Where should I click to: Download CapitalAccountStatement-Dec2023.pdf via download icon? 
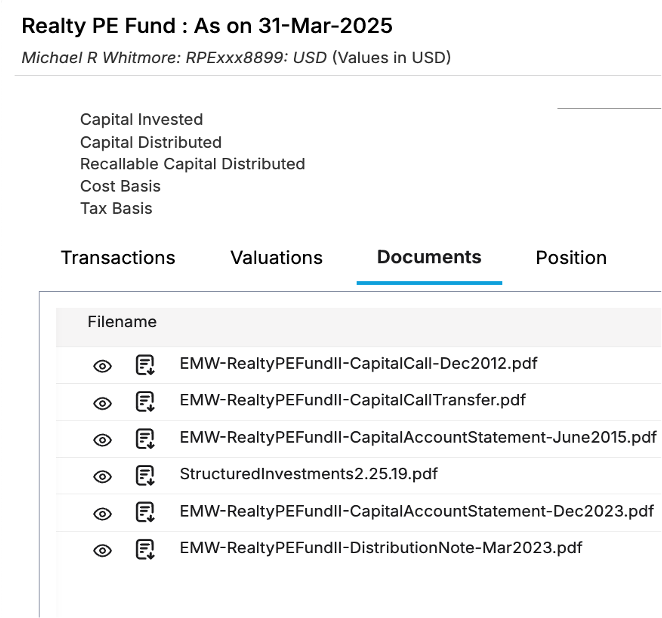click(x=145, y=512)
